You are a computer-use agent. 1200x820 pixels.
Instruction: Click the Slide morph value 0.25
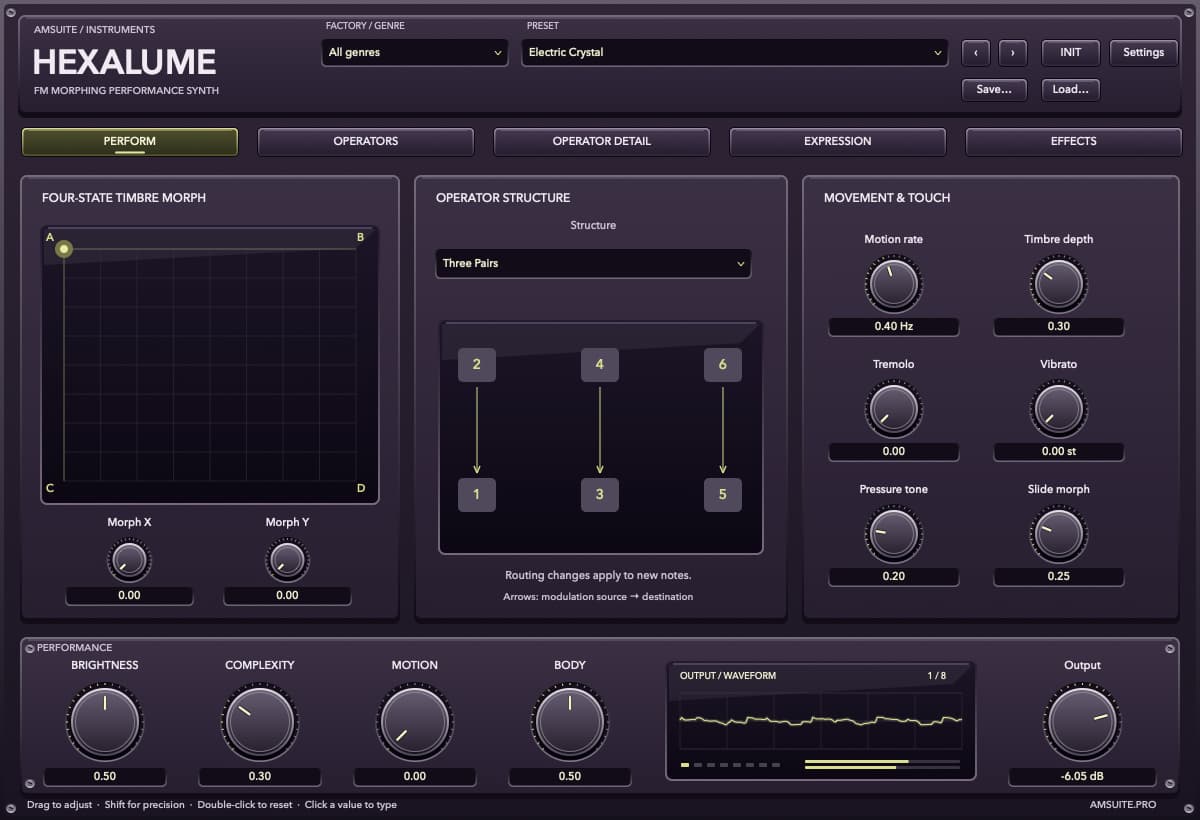1059,576
